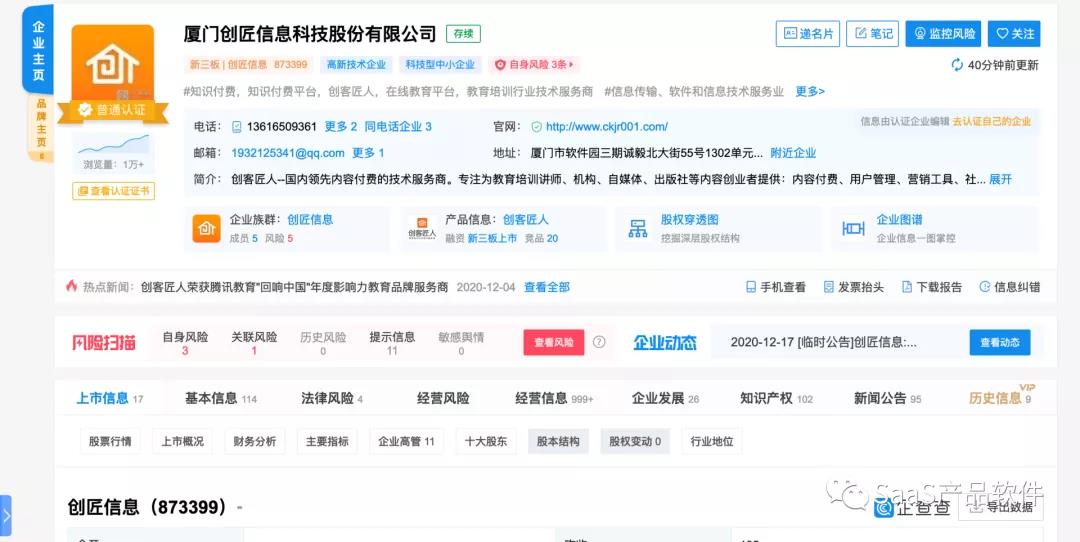Click the 查看风险 button
Image resolution: width=1080 pixels, height=542 pixels.
pos(553,342)
